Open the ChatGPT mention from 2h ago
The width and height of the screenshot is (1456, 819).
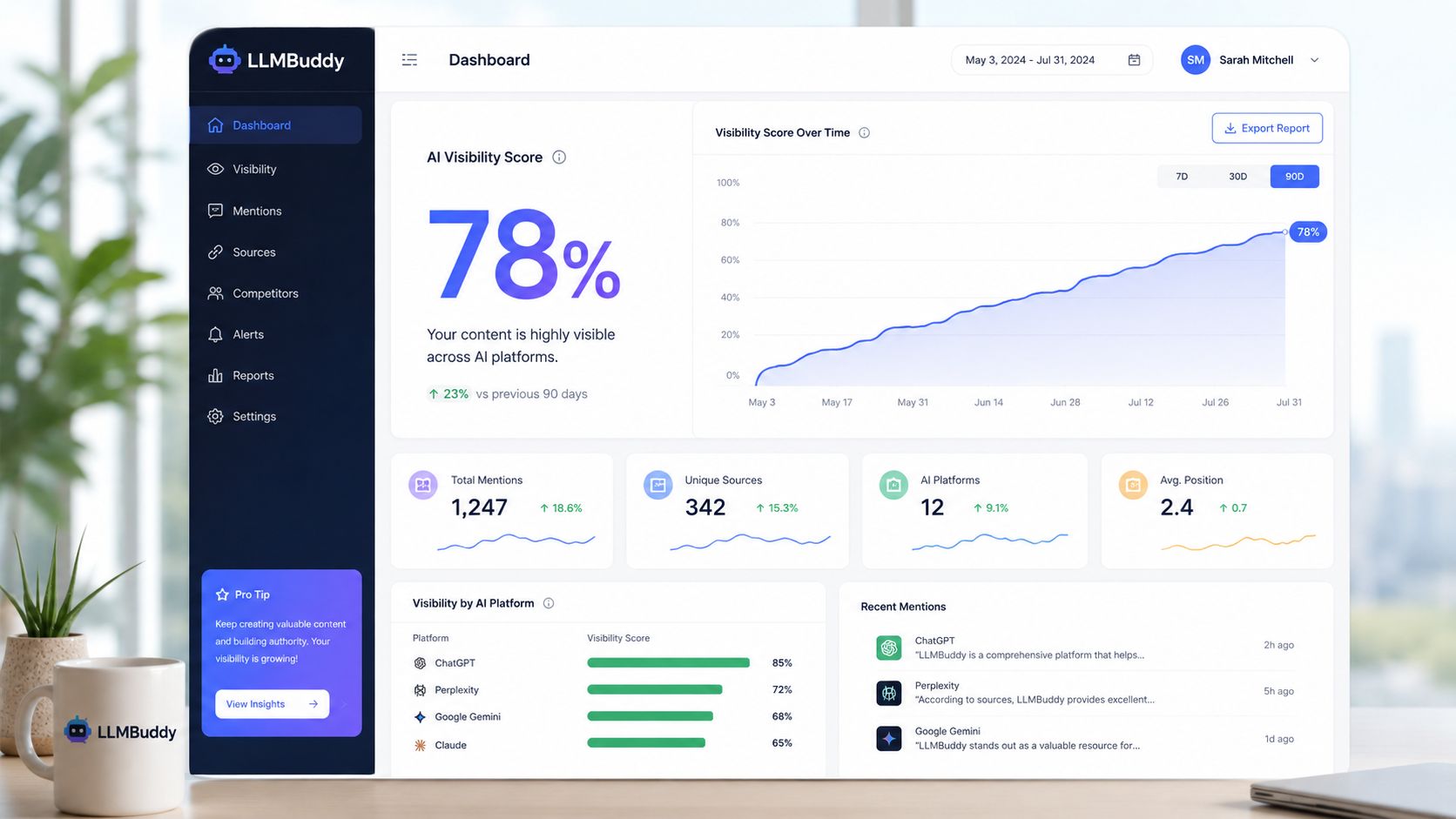coord(1085,648)
